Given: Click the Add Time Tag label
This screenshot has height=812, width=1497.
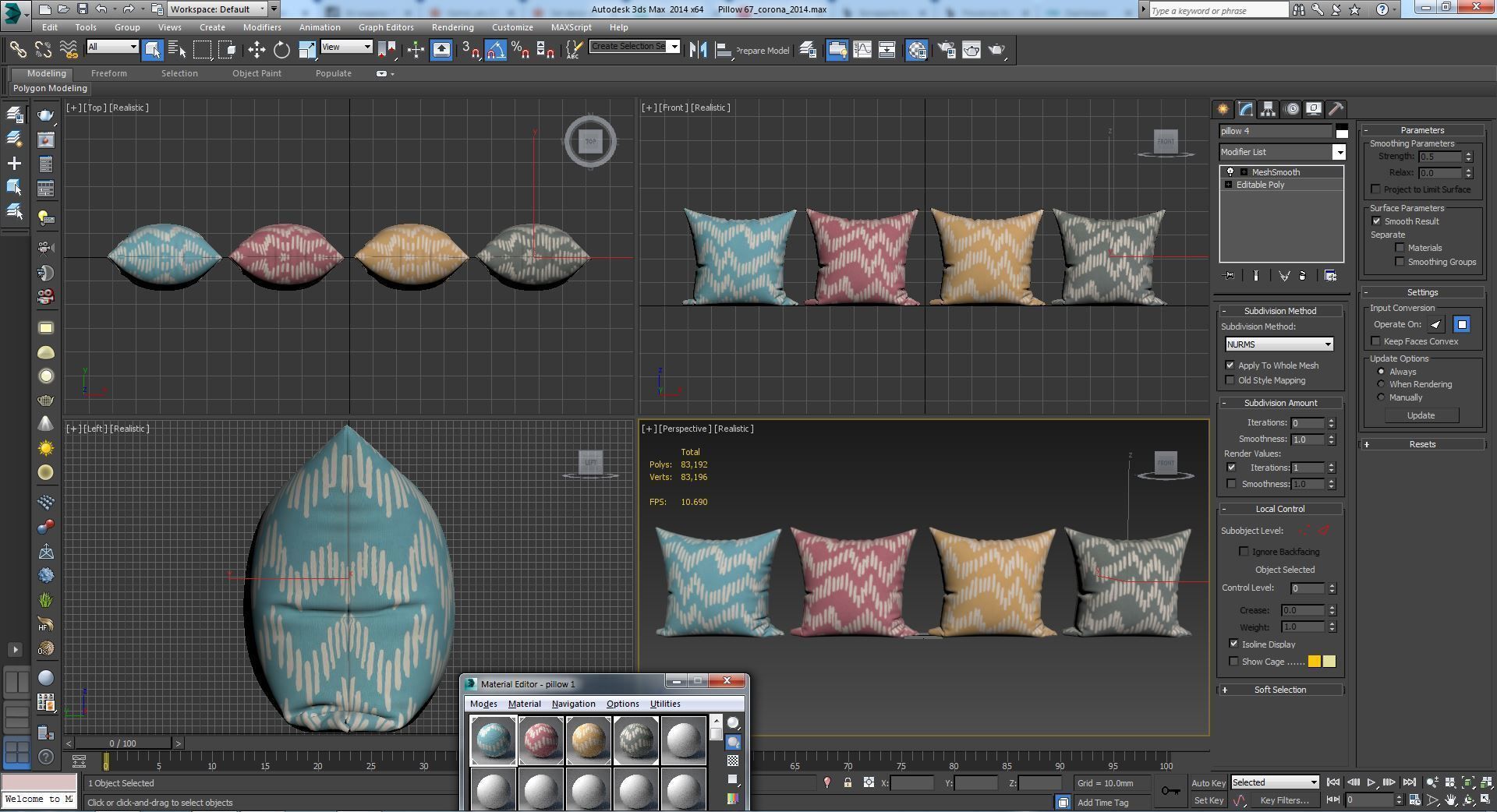Looking at the screenshot, I should [1102, 803].
